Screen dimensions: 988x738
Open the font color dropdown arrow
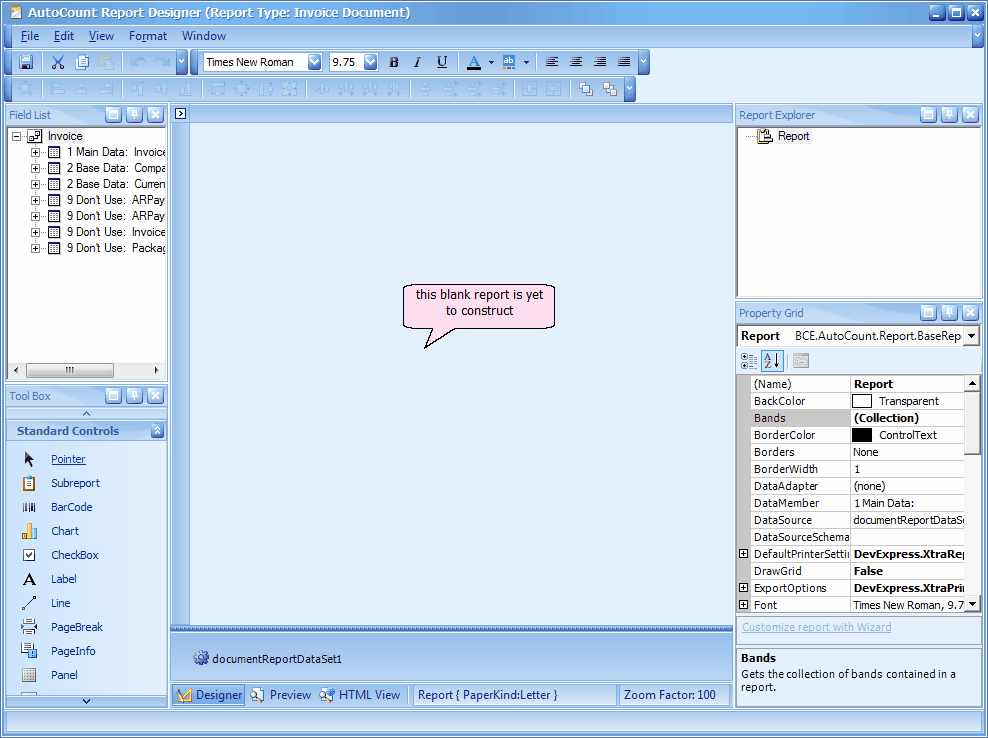(491, 62)
